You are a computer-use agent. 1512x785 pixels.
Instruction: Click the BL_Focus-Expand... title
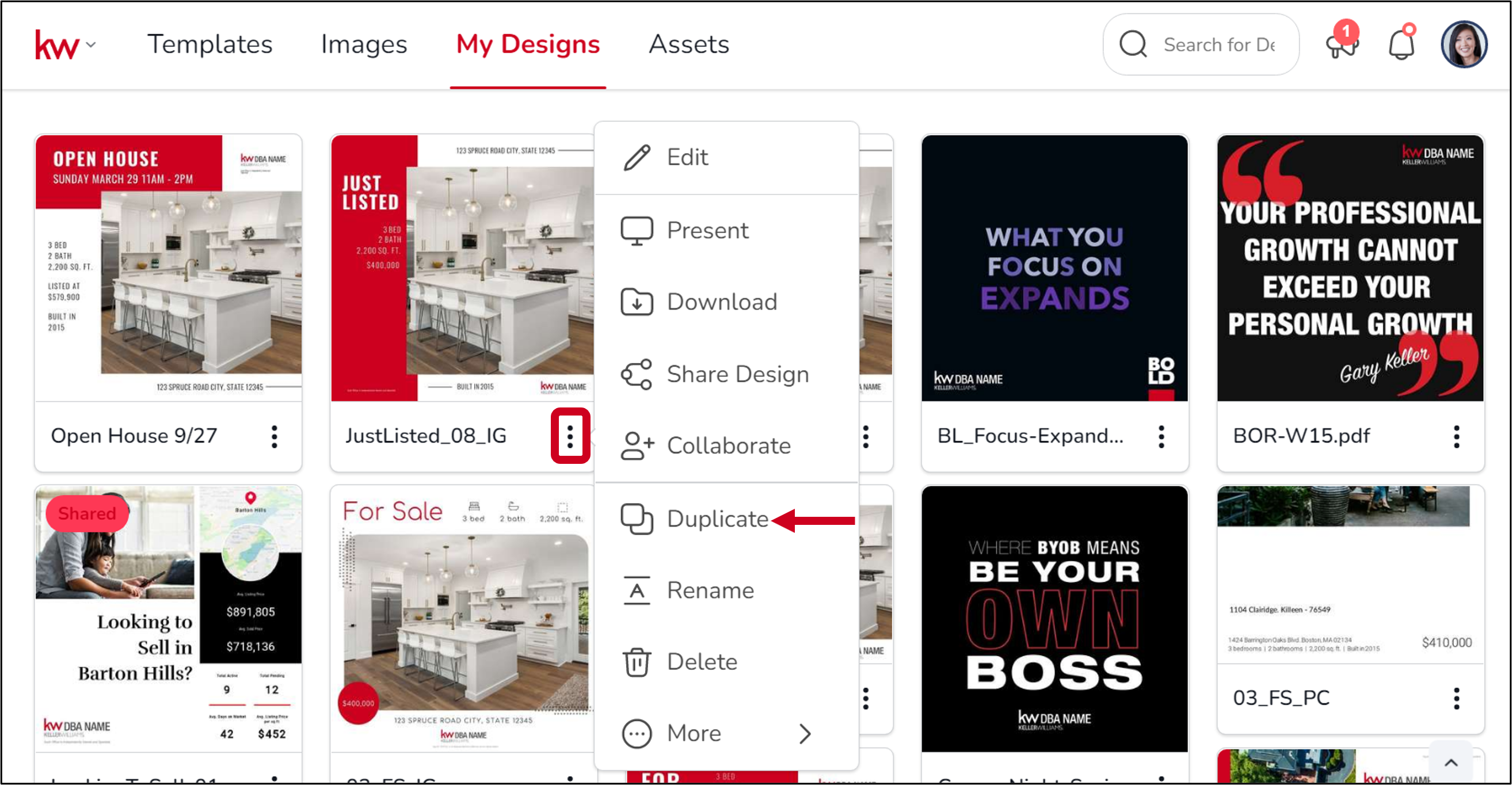(x=1031, y=436)
